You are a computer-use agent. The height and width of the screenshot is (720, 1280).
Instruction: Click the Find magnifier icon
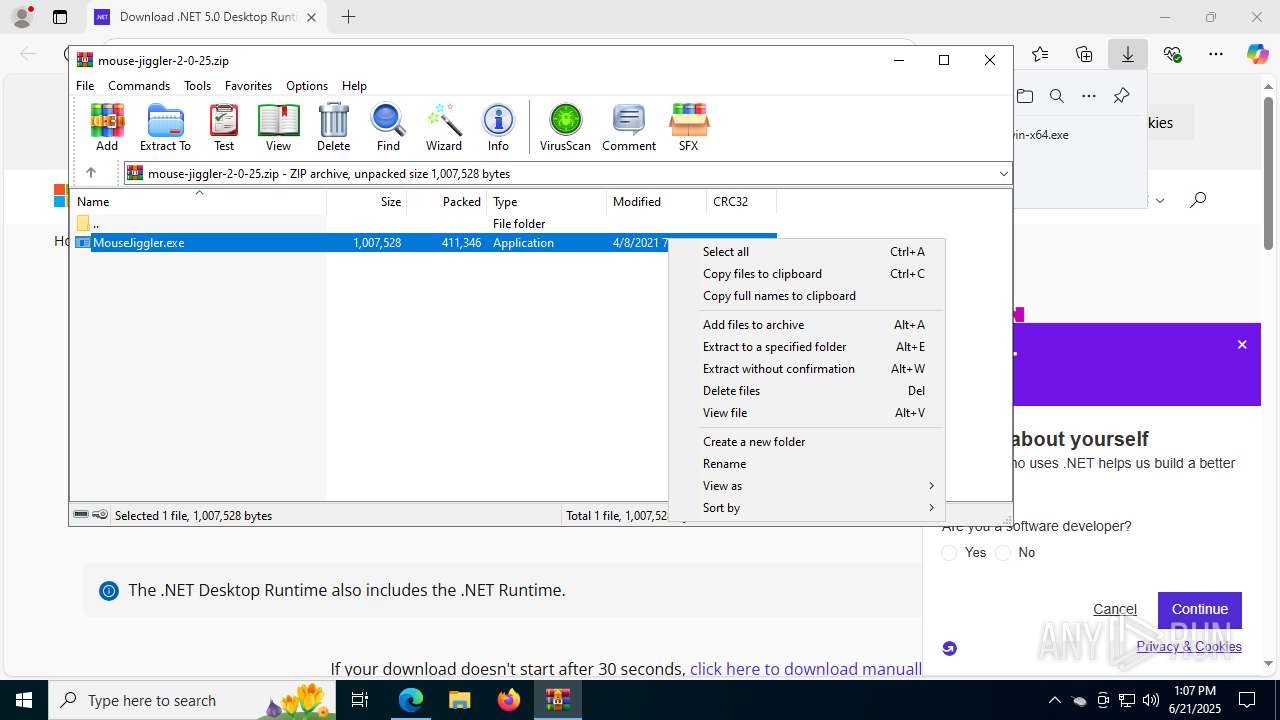tap(388, 127)
